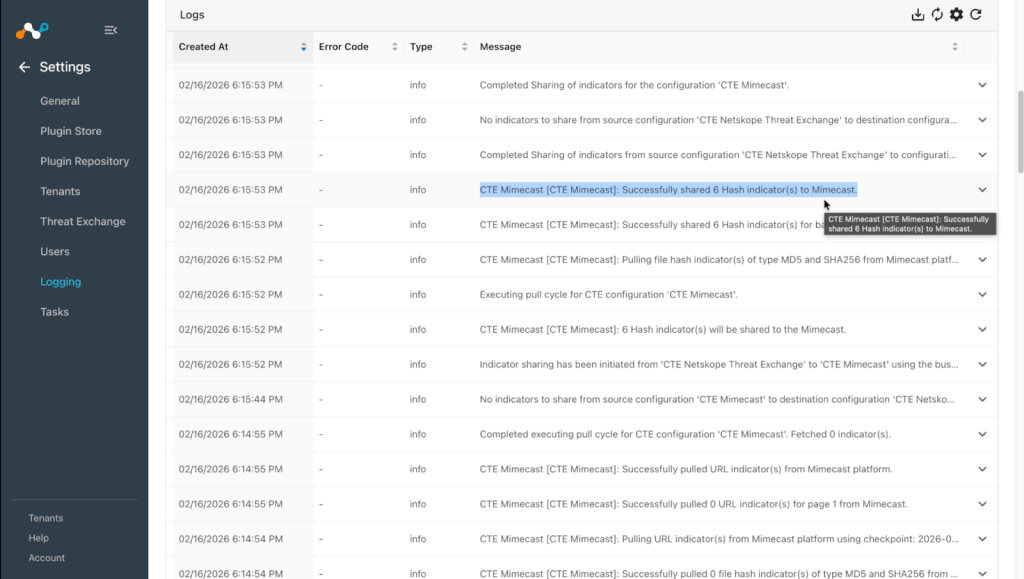Click the '6 Hash indicator(s) will be shared' message
The height and width of the screenshot is (579, 1024).
point(663,330)
